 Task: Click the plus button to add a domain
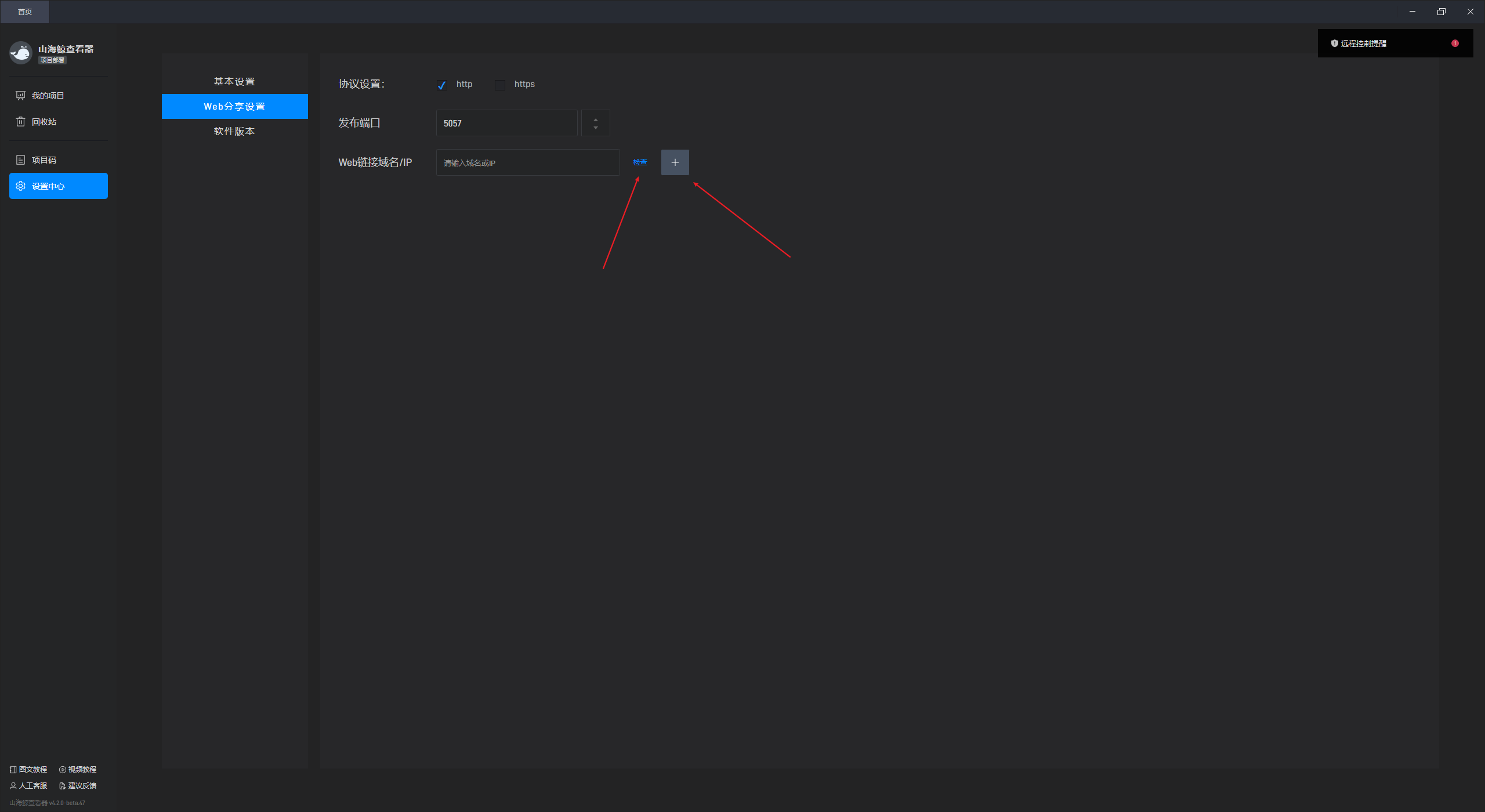tap(675, 162)
